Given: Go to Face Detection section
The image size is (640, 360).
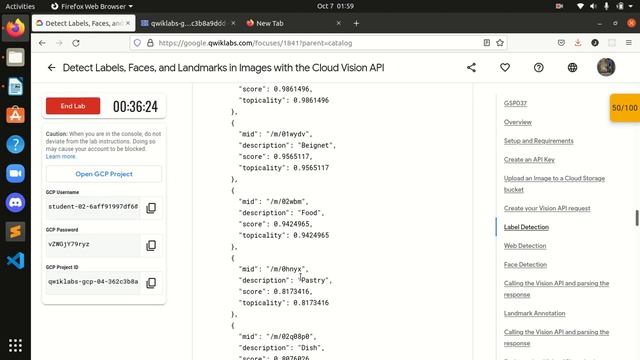Looking at the screenshot, I should (525, 264).
